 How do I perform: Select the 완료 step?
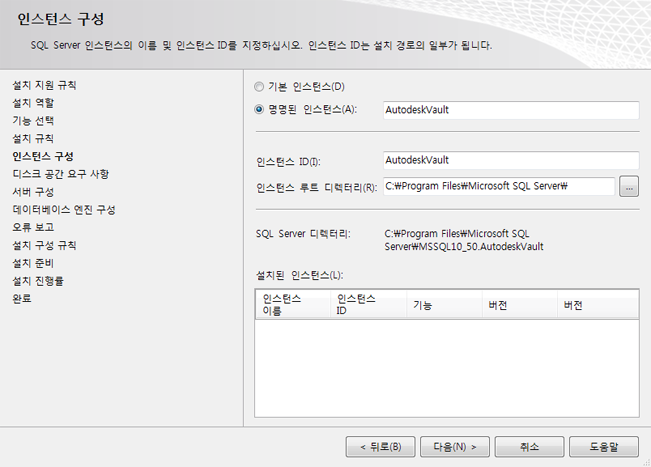(x=22, y=298)
